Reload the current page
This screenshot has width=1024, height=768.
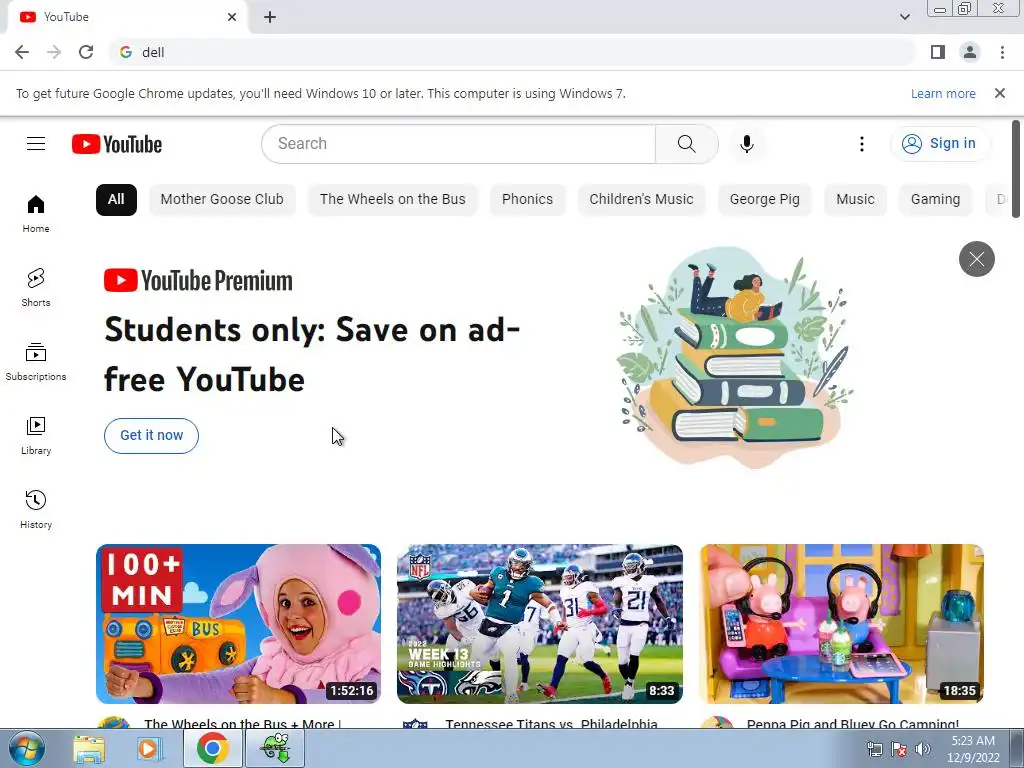86,52
